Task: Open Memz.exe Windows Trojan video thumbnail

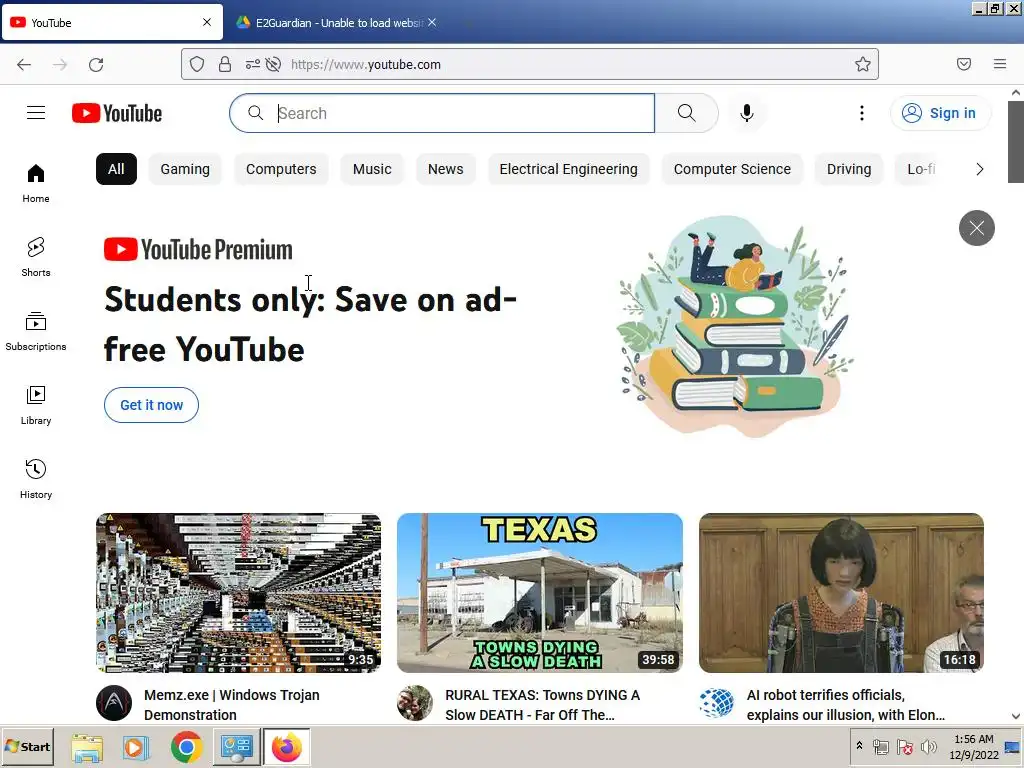Action: pos(238,593)
